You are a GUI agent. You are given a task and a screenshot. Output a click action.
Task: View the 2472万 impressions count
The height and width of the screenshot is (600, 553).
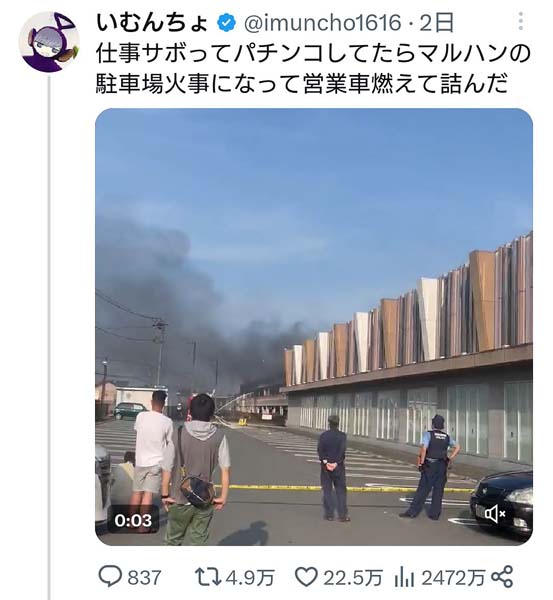pos(453,577)
